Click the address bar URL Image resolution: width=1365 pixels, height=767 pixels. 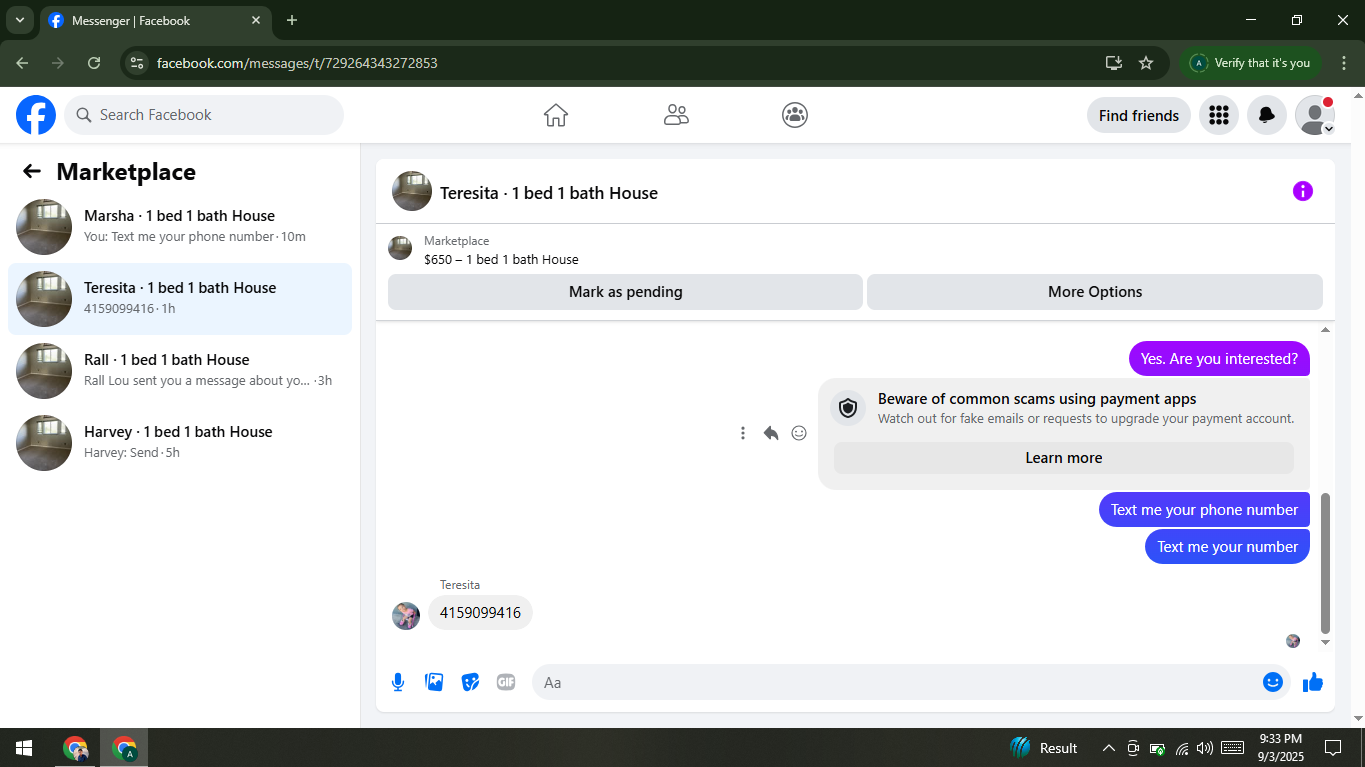pyautogui.click(x=297, y=63)
